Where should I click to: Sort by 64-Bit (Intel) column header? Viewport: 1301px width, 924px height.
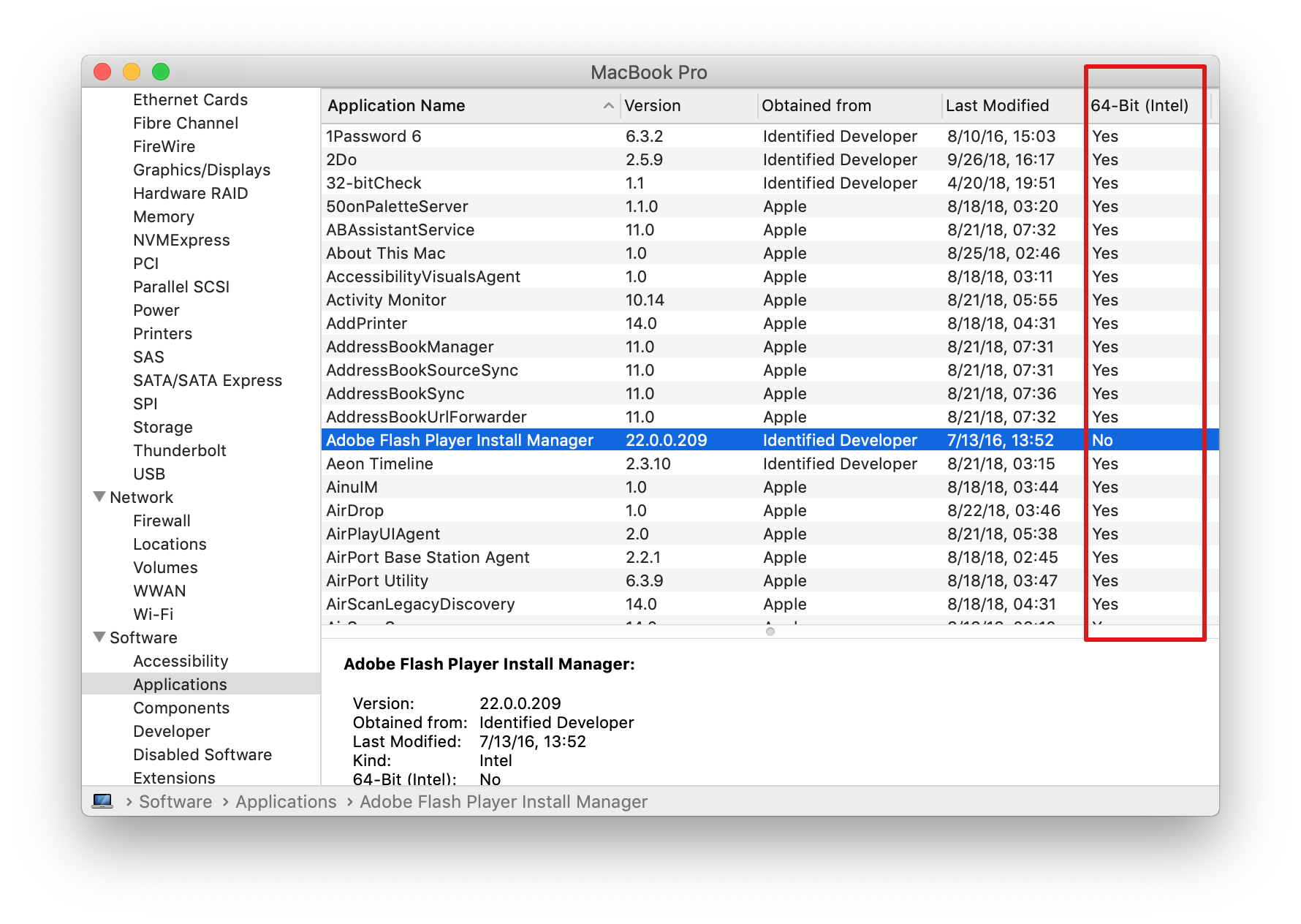[x=1148, y=106]
